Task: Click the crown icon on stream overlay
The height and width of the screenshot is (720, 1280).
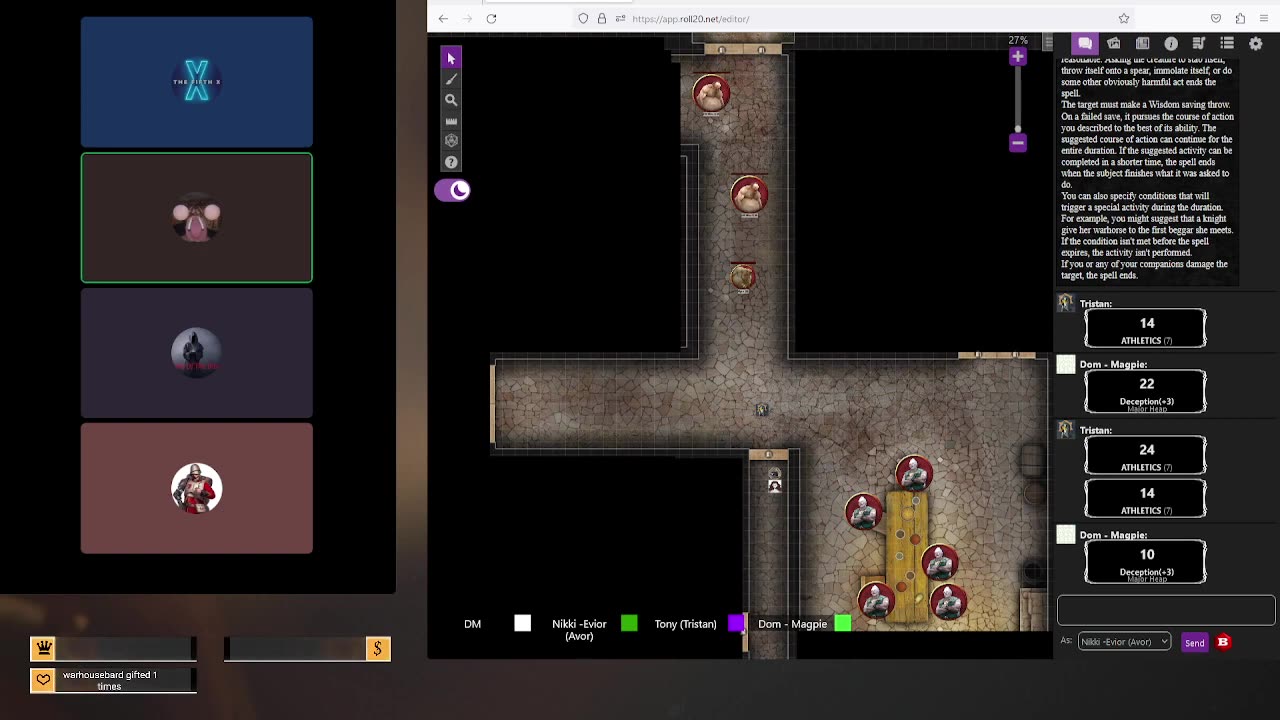Action: (43, 649)
